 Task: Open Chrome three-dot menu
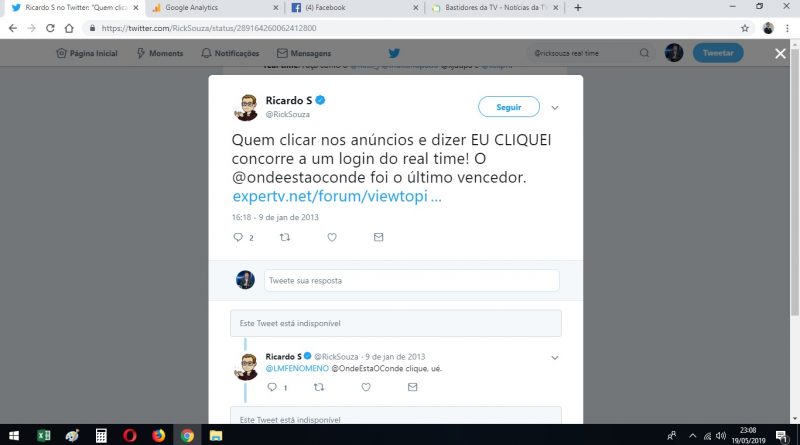(x=787, y=28)
